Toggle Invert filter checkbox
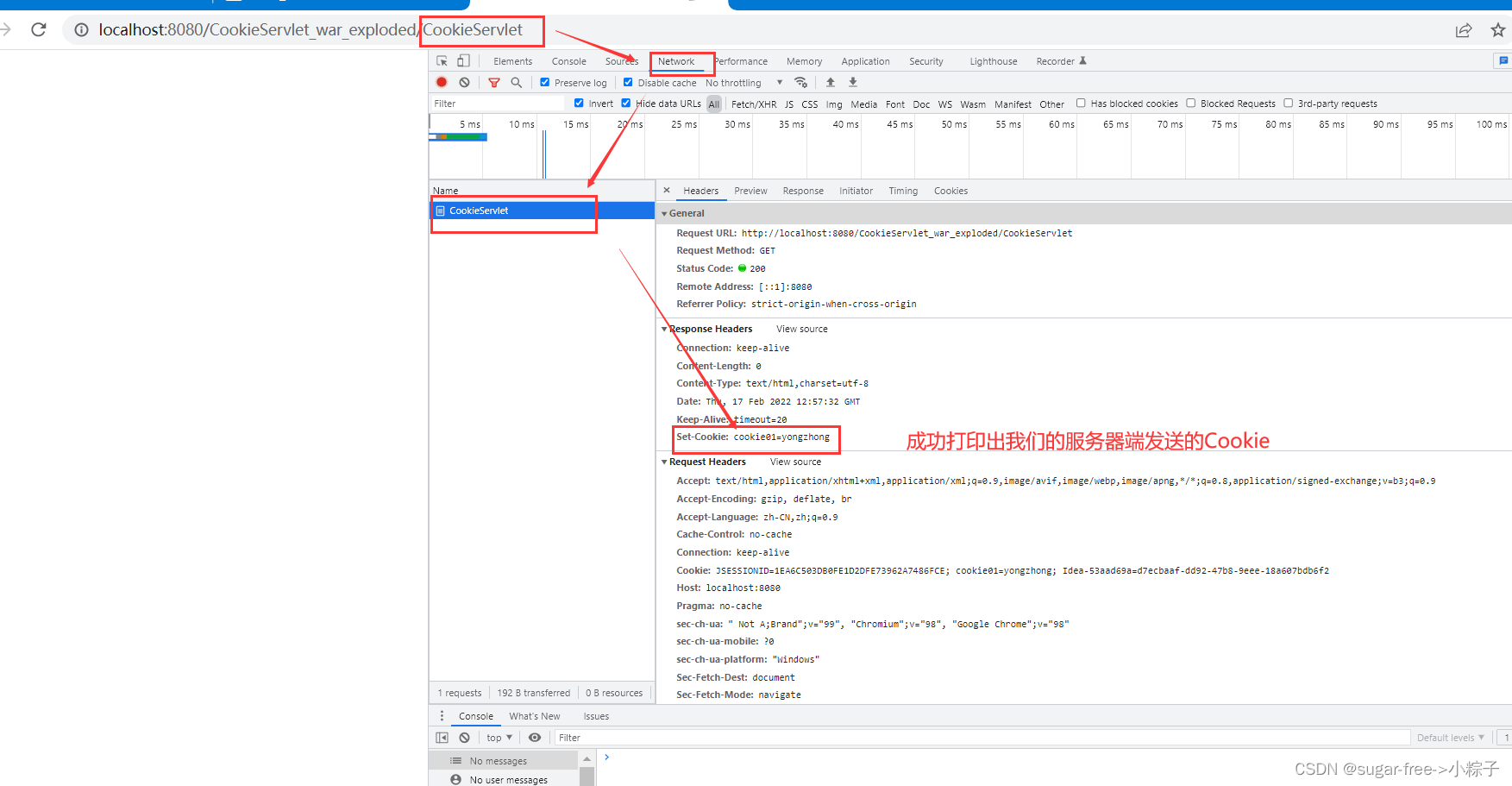This screenshot has width=1512, height=786. click(x=579, y=104)
